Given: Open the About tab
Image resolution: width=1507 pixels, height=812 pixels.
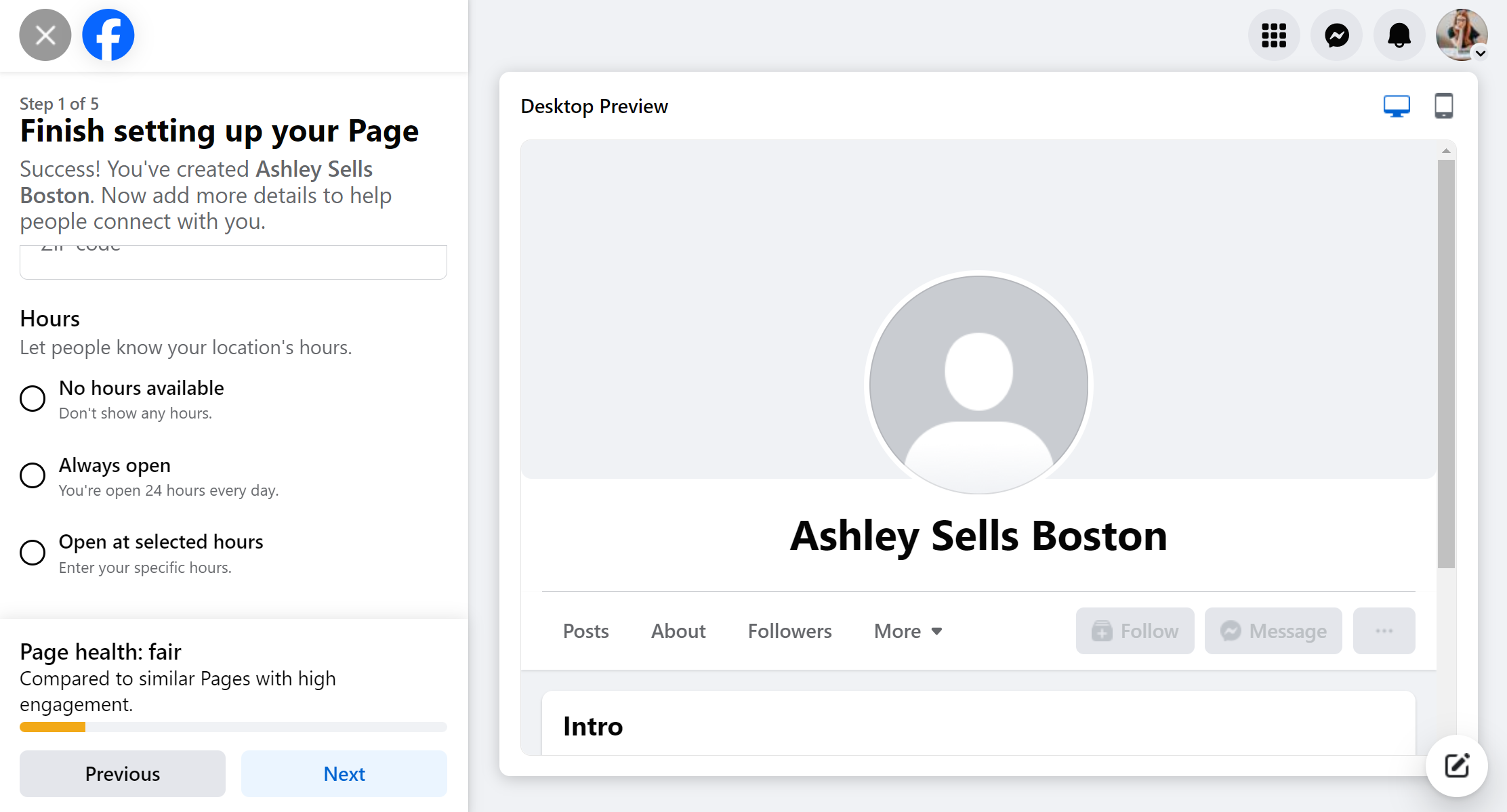Looking at the screenshot, I should coord(678,631).
